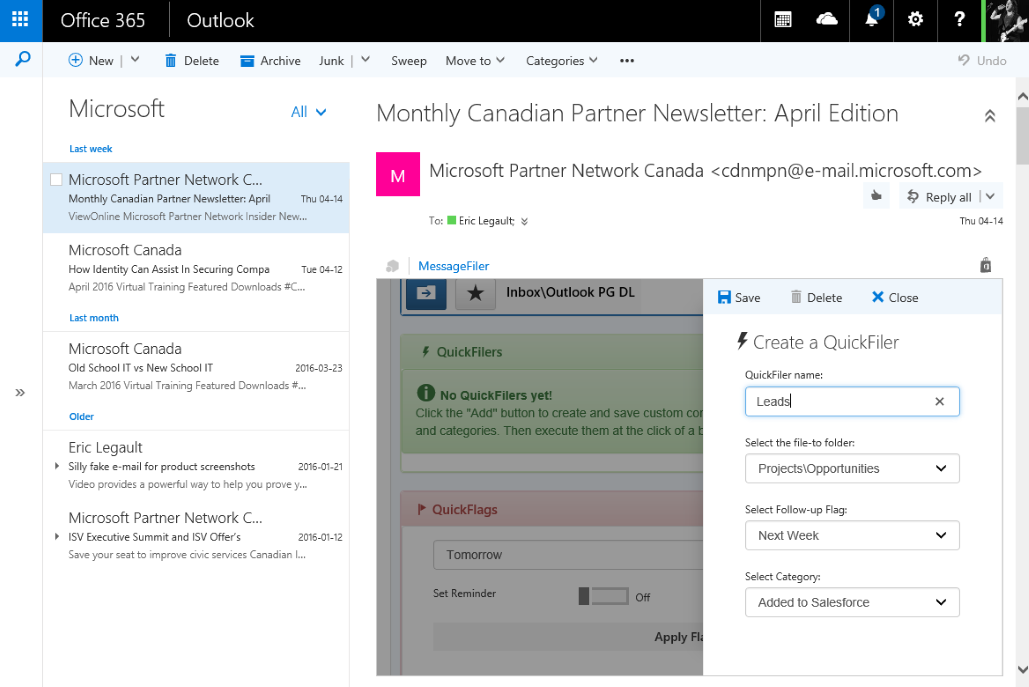The width and height of the screenshot is (1029, 687).
Task: Create a New message
Action: coord(91,60)
